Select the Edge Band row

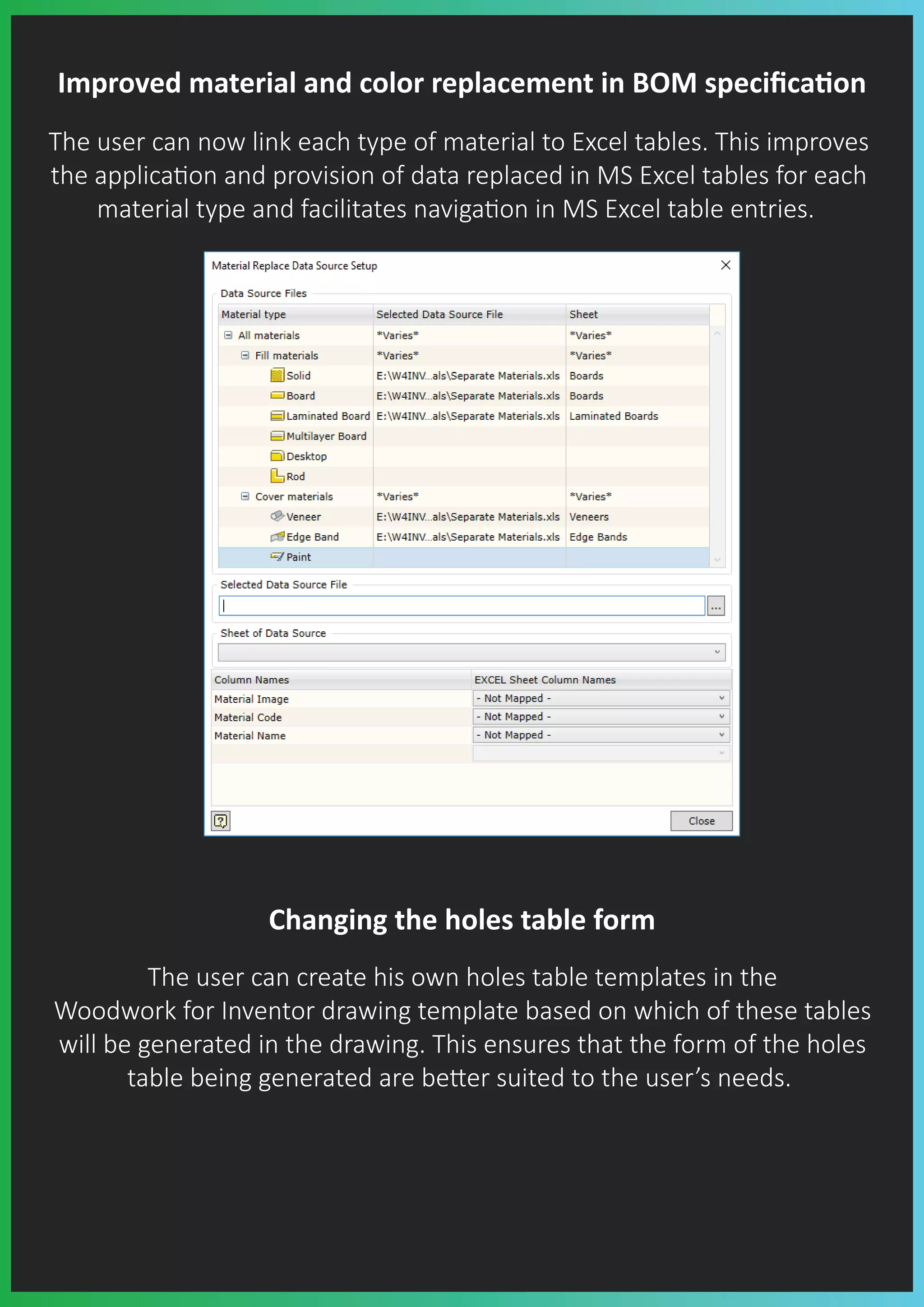pos(464,536)
